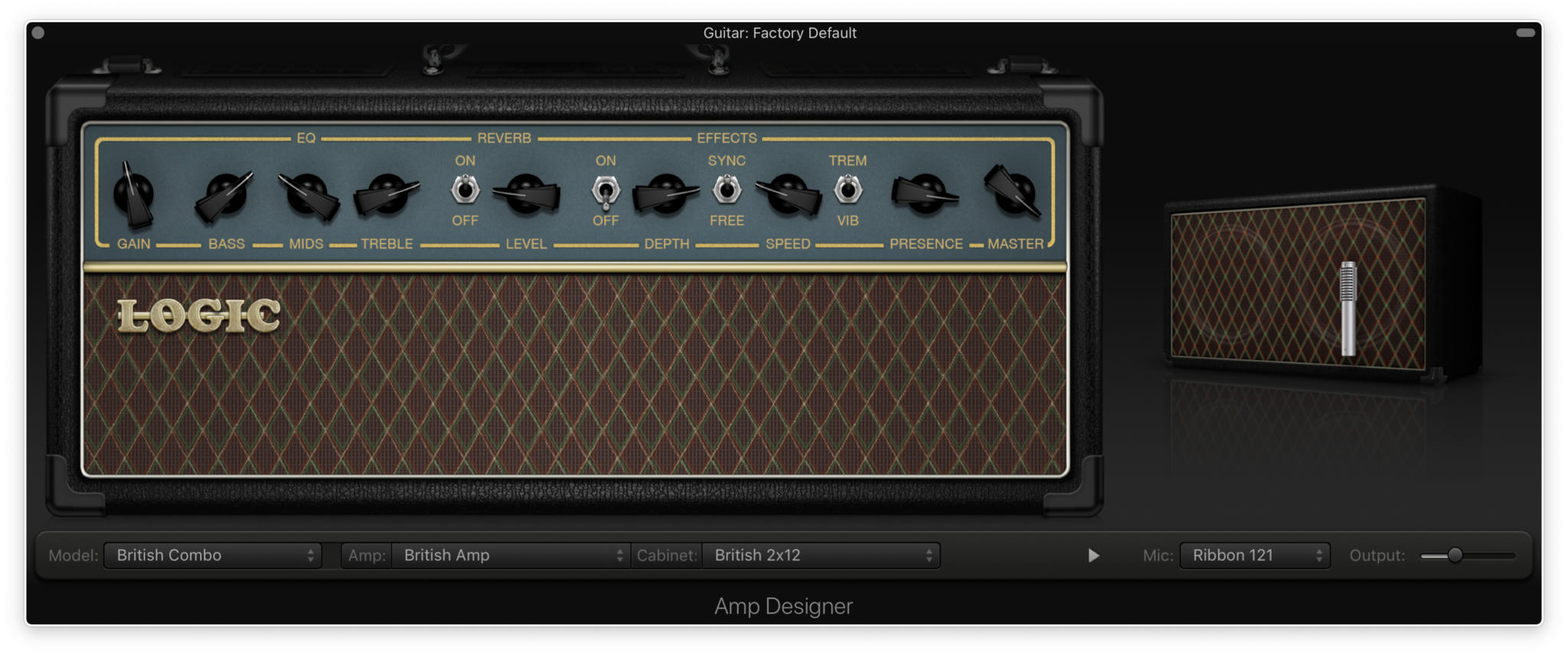The image size is (1568, 655).
Task: Expand the Cabinet menu showing British 2x12
Action: click(821, 556)
